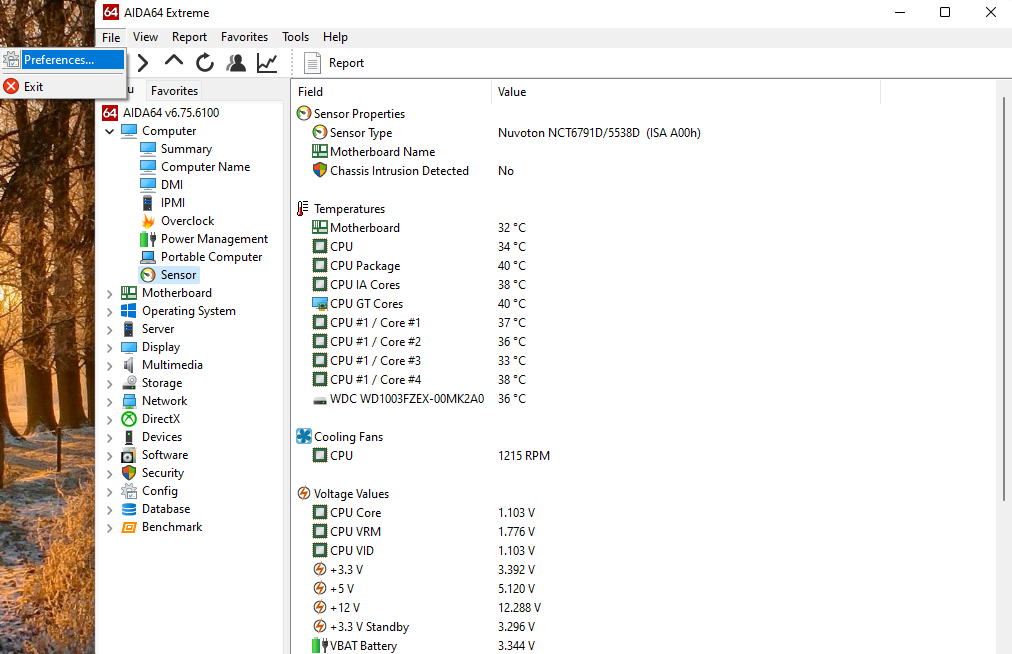
Task: Click the DirectX Xbox icon
Action: 129,419
